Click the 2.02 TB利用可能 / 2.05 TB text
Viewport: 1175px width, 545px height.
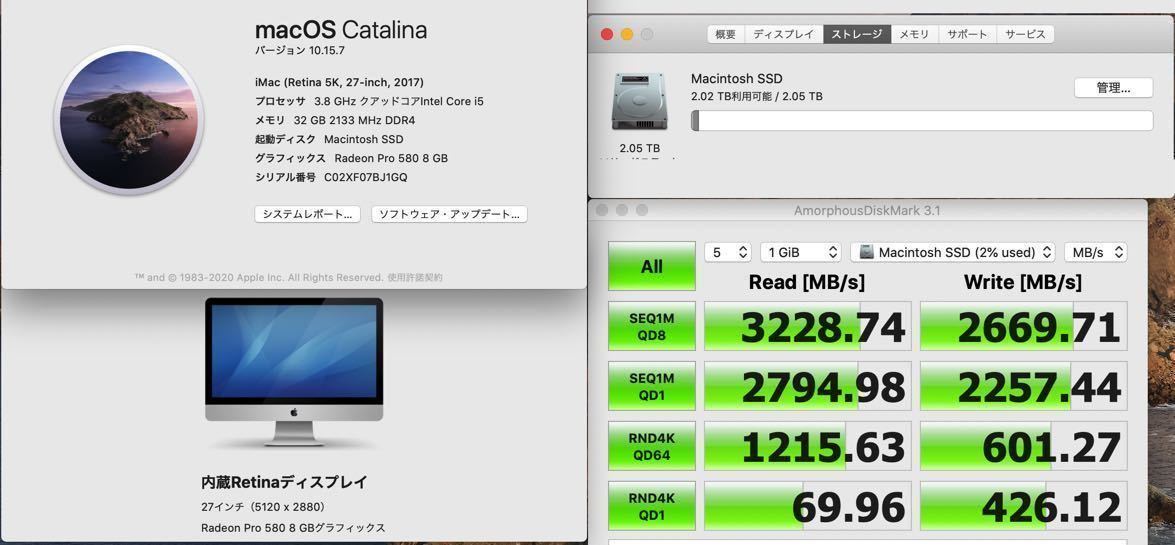coord(757,97)
